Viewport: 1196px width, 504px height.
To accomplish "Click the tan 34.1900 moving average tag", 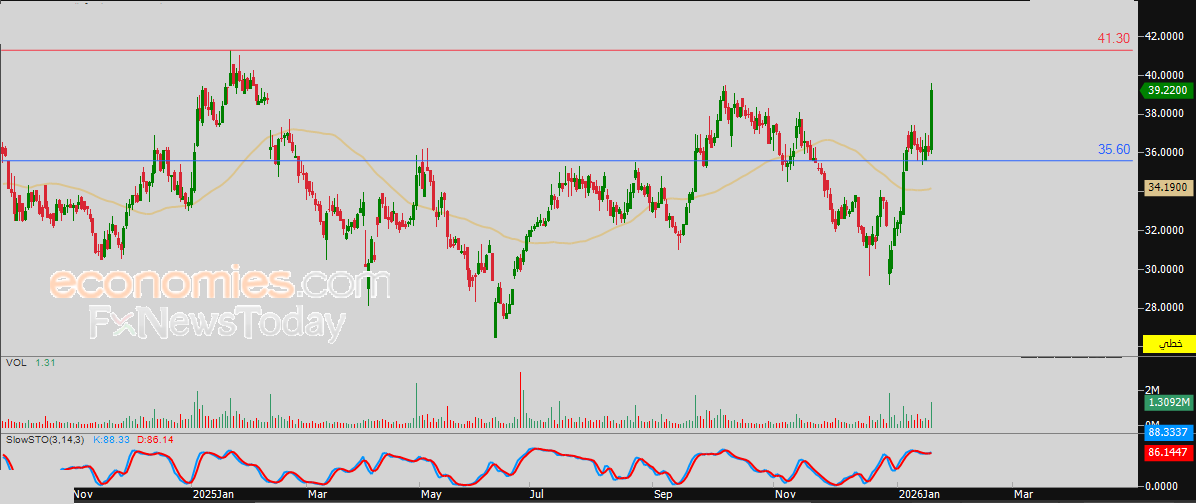I will click(1167, 187).
